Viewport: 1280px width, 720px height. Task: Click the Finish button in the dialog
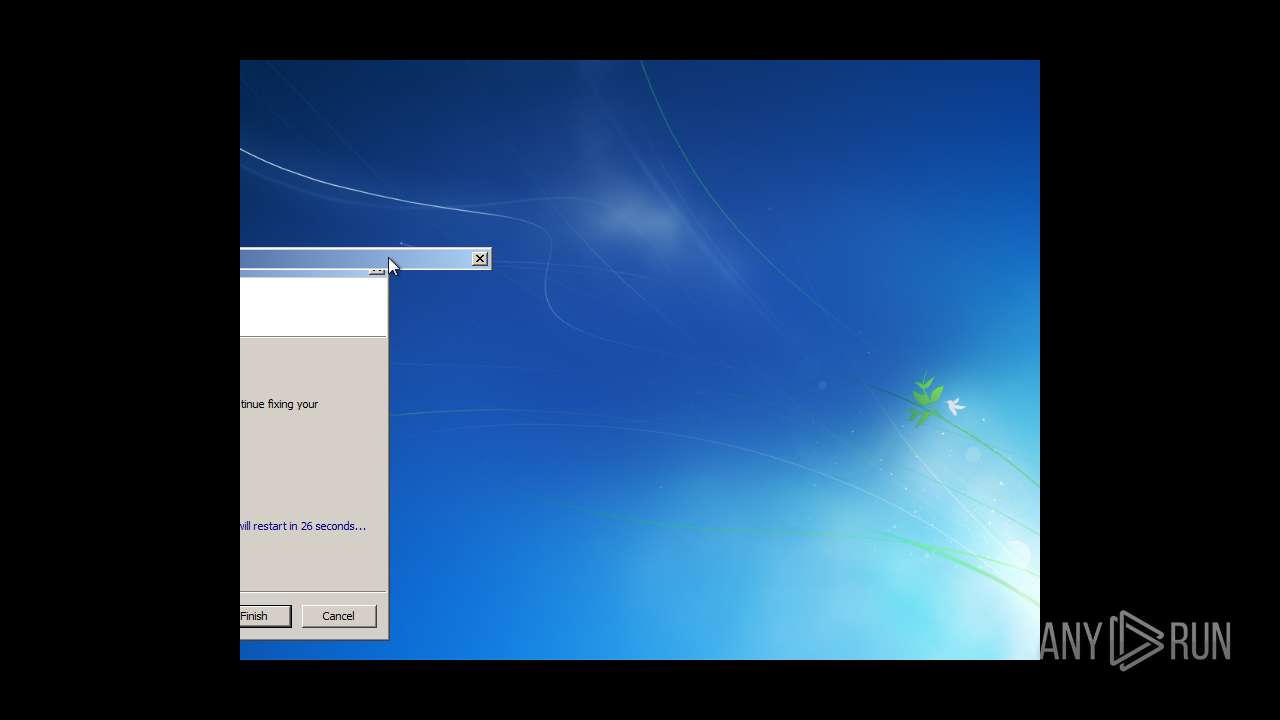[x=265, y=616]
